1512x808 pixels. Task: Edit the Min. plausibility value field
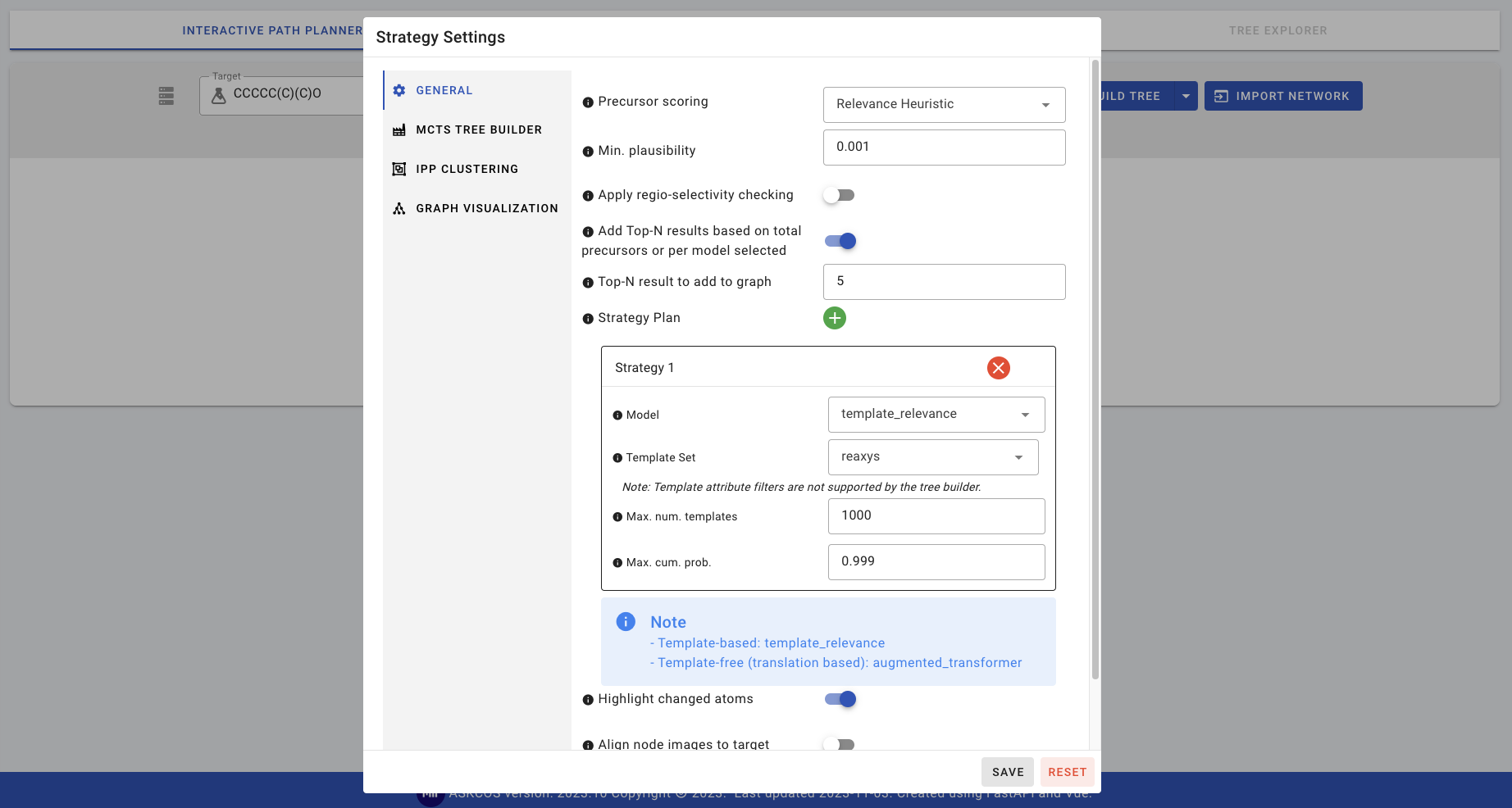coord(944,148)
